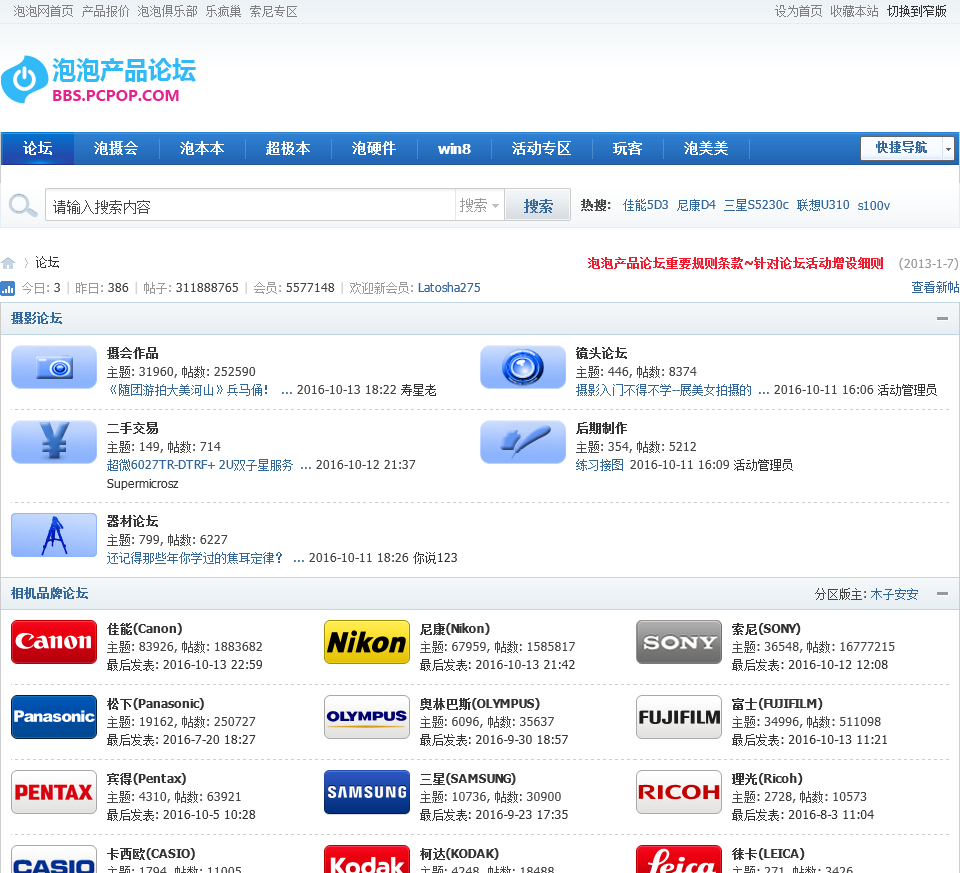Open 摄会作品 forum via camera icon
The width and height of the screenshot is (960, 873).
54,367
